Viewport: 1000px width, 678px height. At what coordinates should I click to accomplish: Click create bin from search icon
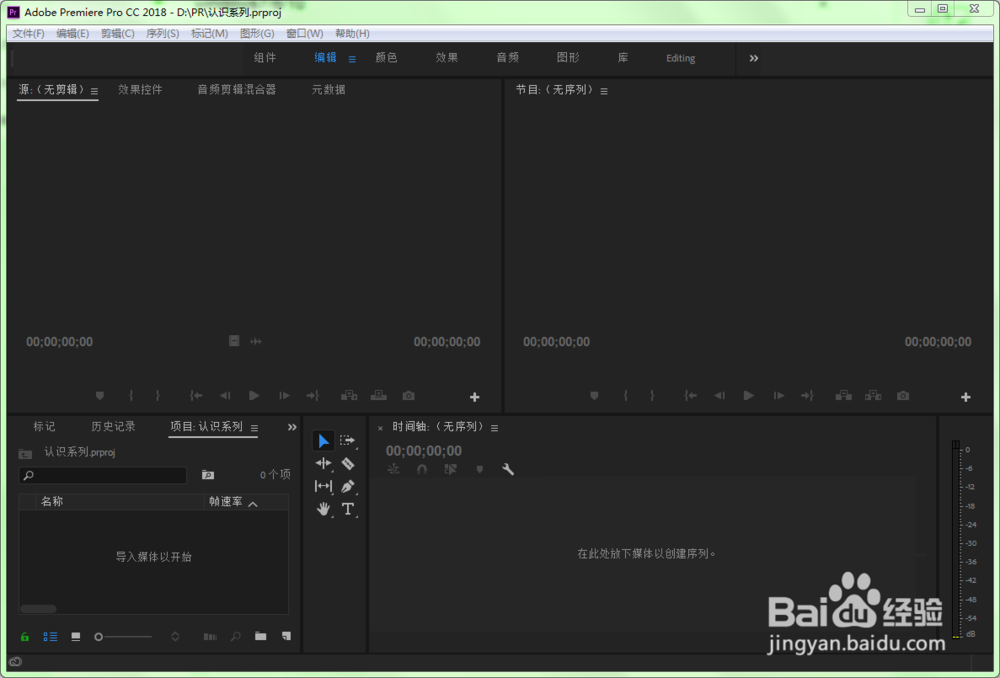[208, 475]
